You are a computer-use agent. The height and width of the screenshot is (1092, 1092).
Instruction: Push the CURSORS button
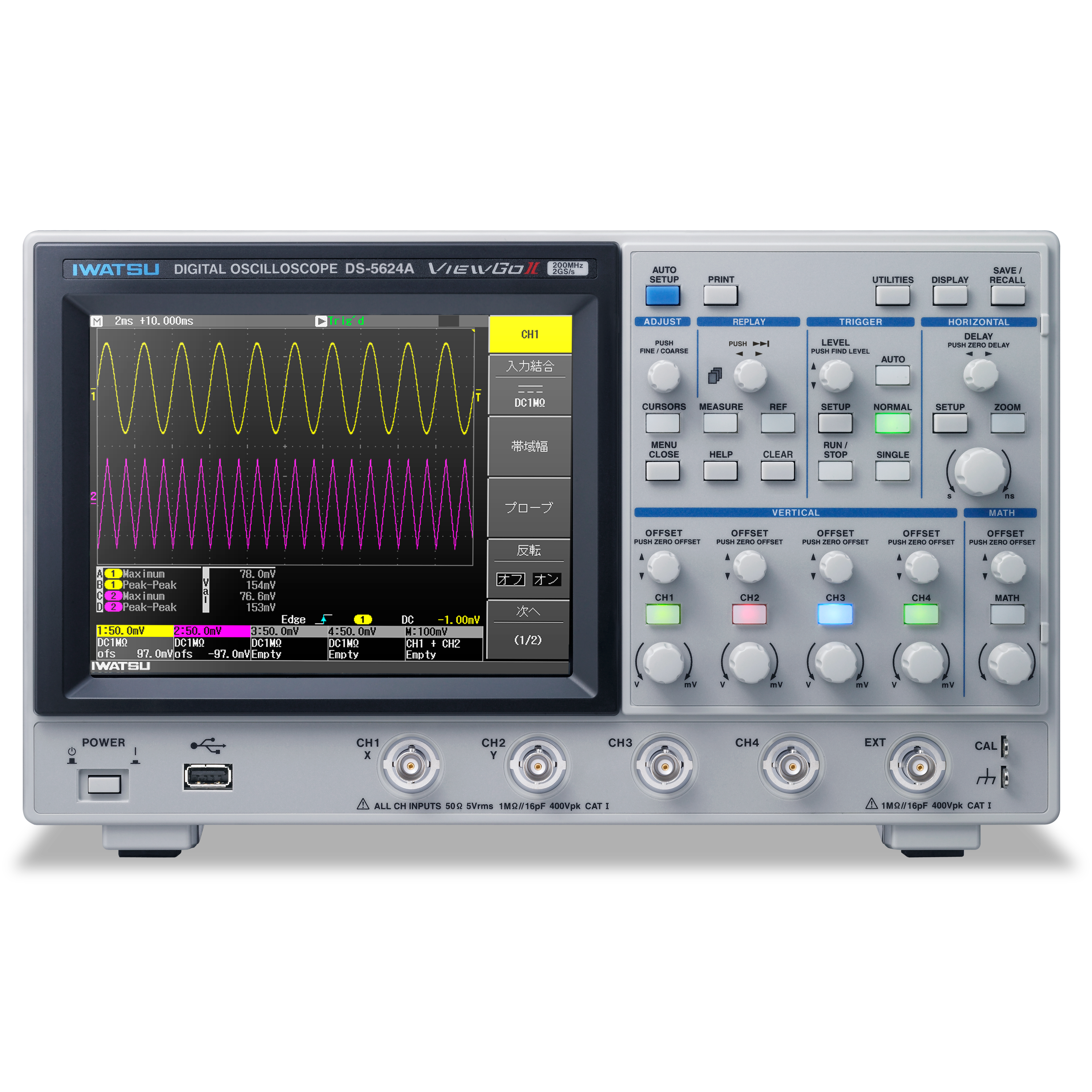coord(663,423)
